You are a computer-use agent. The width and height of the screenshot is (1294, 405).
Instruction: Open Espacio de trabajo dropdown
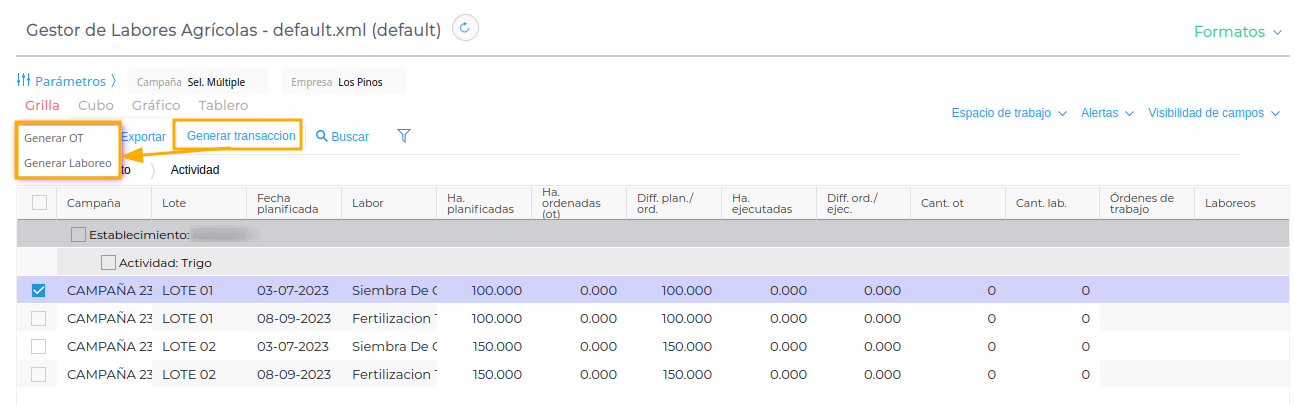(x=1009, y=113)
